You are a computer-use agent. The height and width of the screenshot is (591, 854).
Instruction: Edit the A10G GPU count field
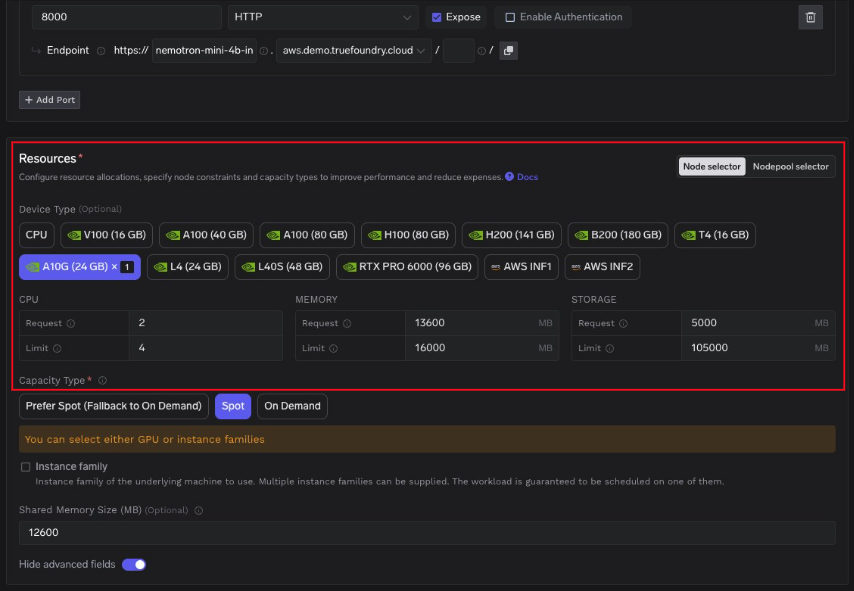pos(127,267)
